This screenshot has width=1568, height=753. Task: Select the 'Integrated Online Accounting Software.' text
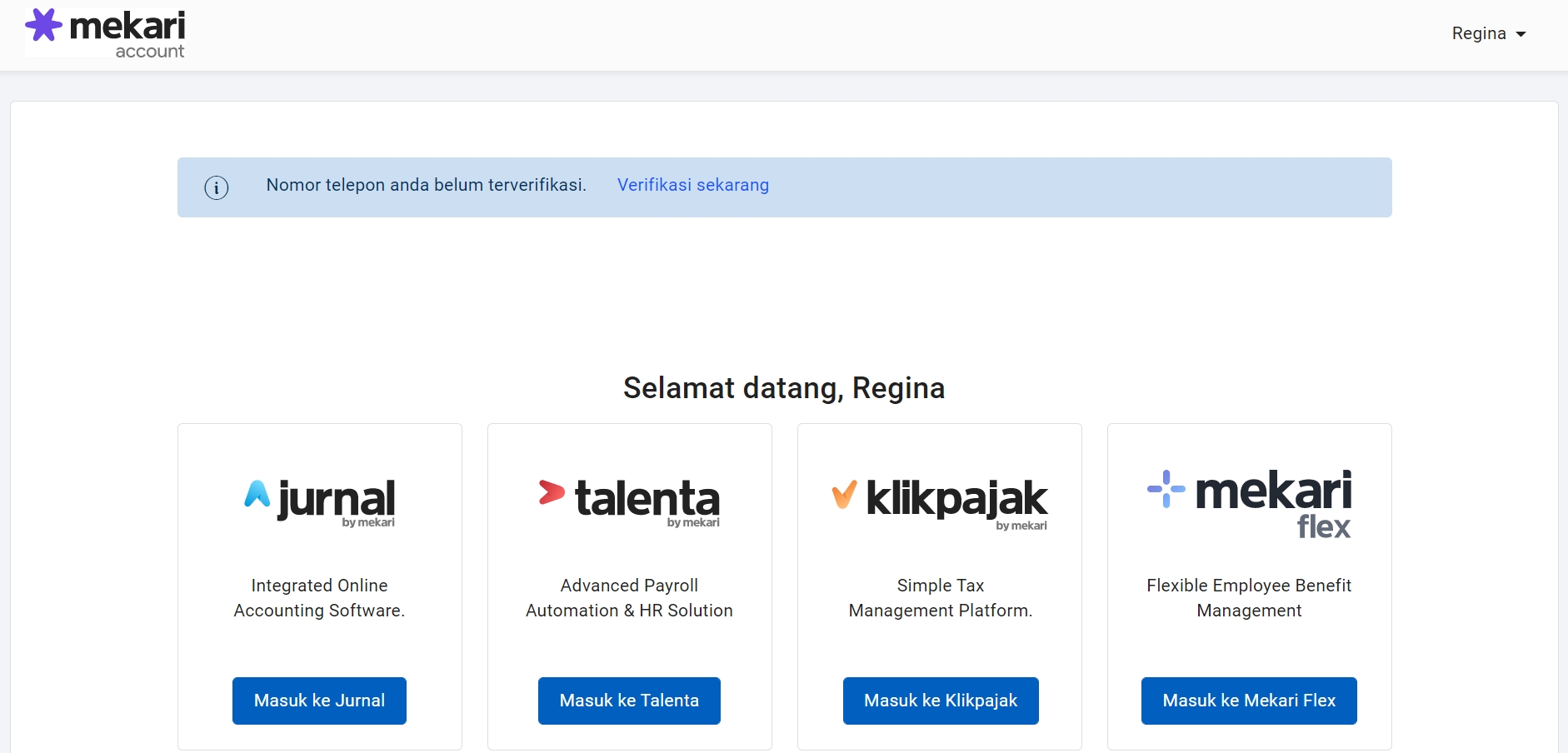point(320,598)
